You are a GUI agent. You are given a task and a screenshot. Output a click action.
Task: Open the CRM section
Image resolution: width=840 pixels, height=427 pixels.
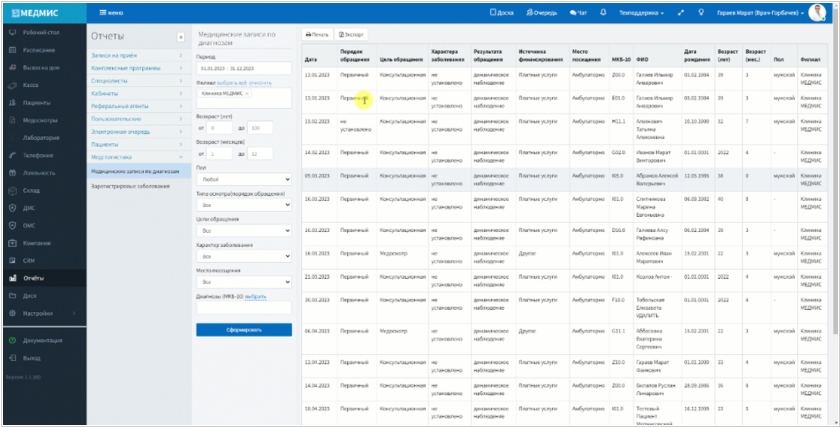pyautogui.click(x=28, y=261)
